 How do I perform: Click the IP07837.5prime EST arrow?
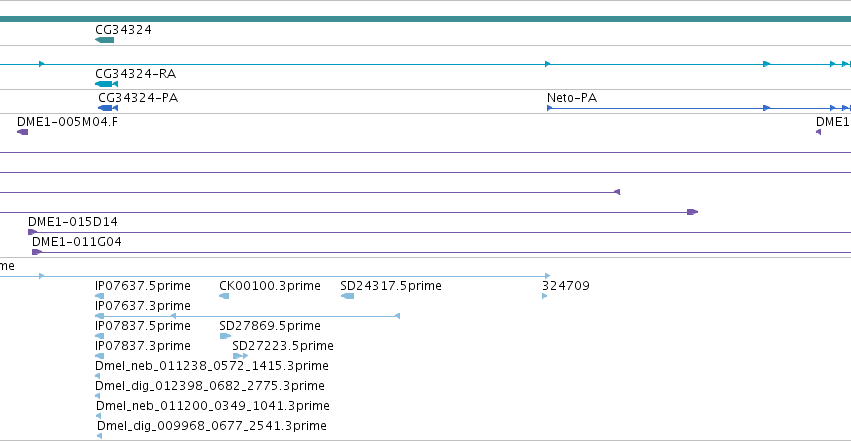tap(99, 336)
